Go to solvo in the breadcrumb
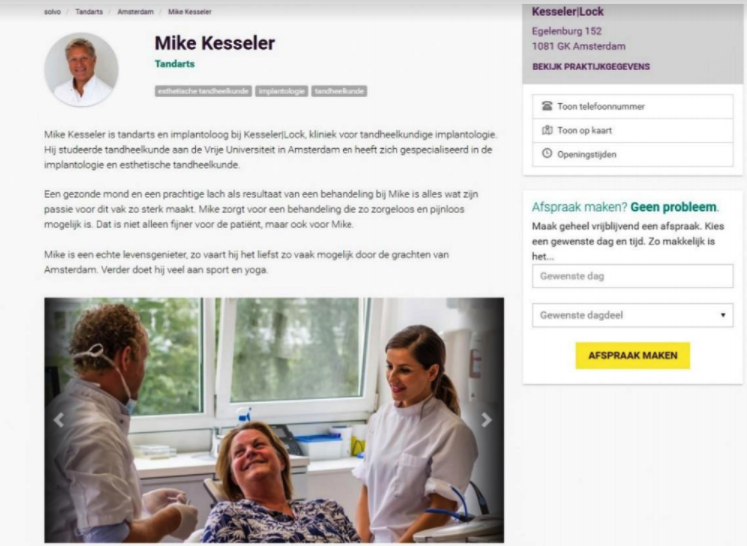 (52, 12)
